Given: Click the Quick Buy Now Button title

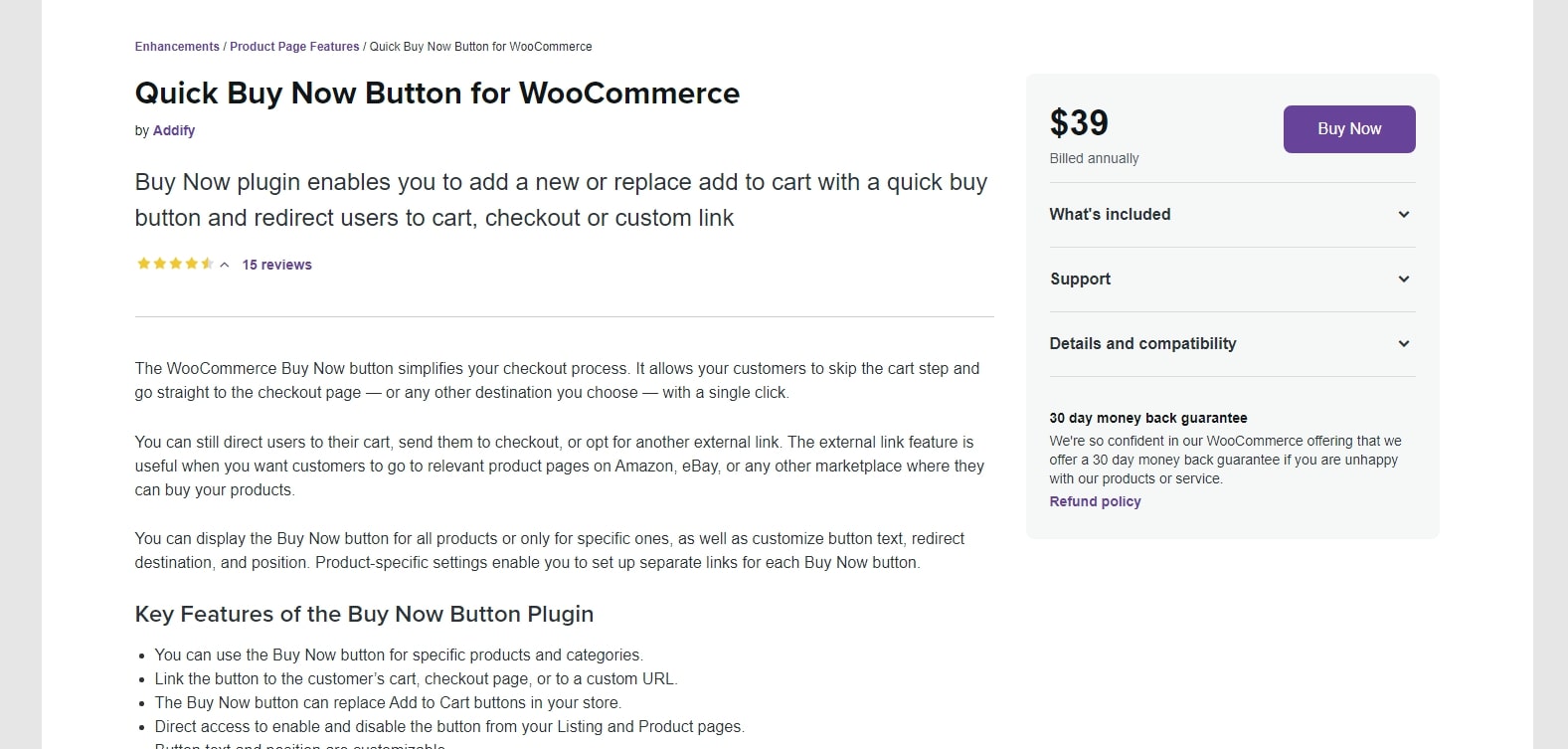Looking at the screenshot, I should pos(437,93).
